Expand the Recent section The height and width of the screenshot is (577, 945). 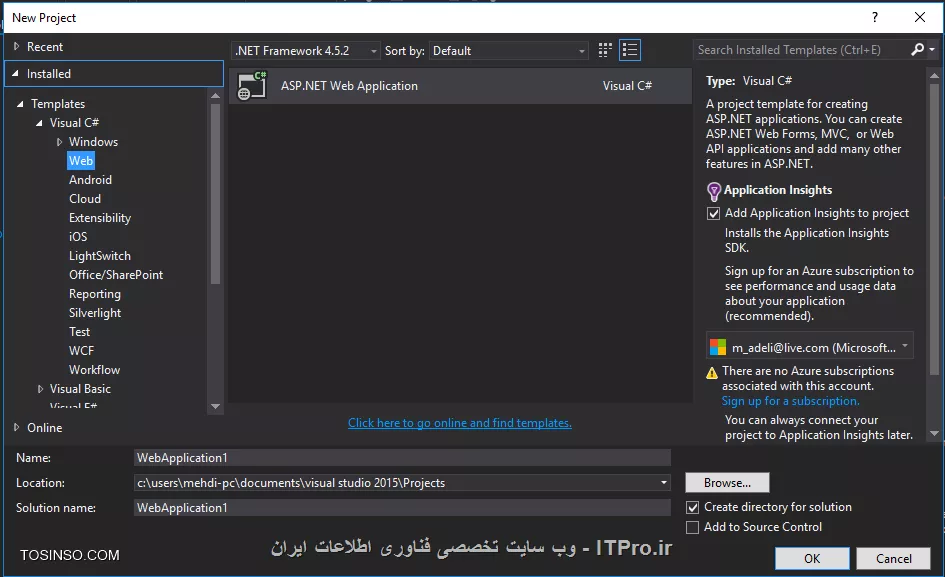pyautogui.click(x=17, y=46)
